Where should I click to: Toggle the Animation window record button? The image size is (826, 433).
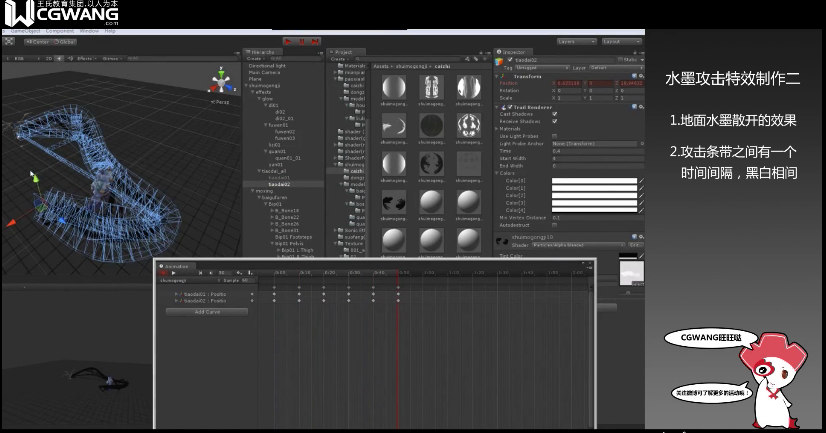pos(163,273)
